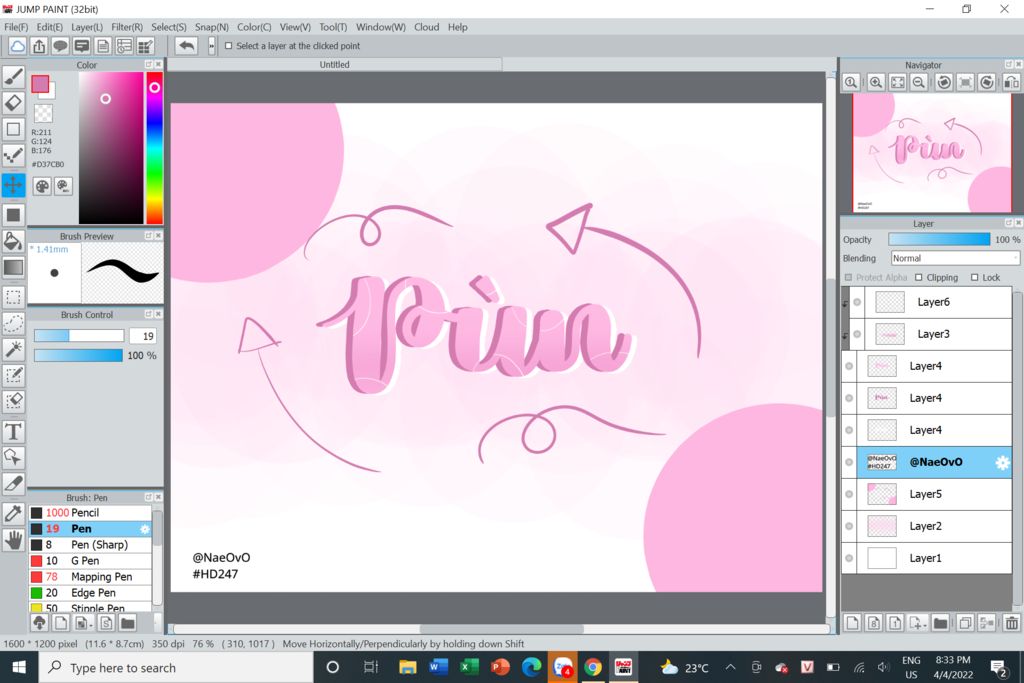Screen dimensions: 1024x683
Task: Open the File(F) menu
Action: point(16,27)
